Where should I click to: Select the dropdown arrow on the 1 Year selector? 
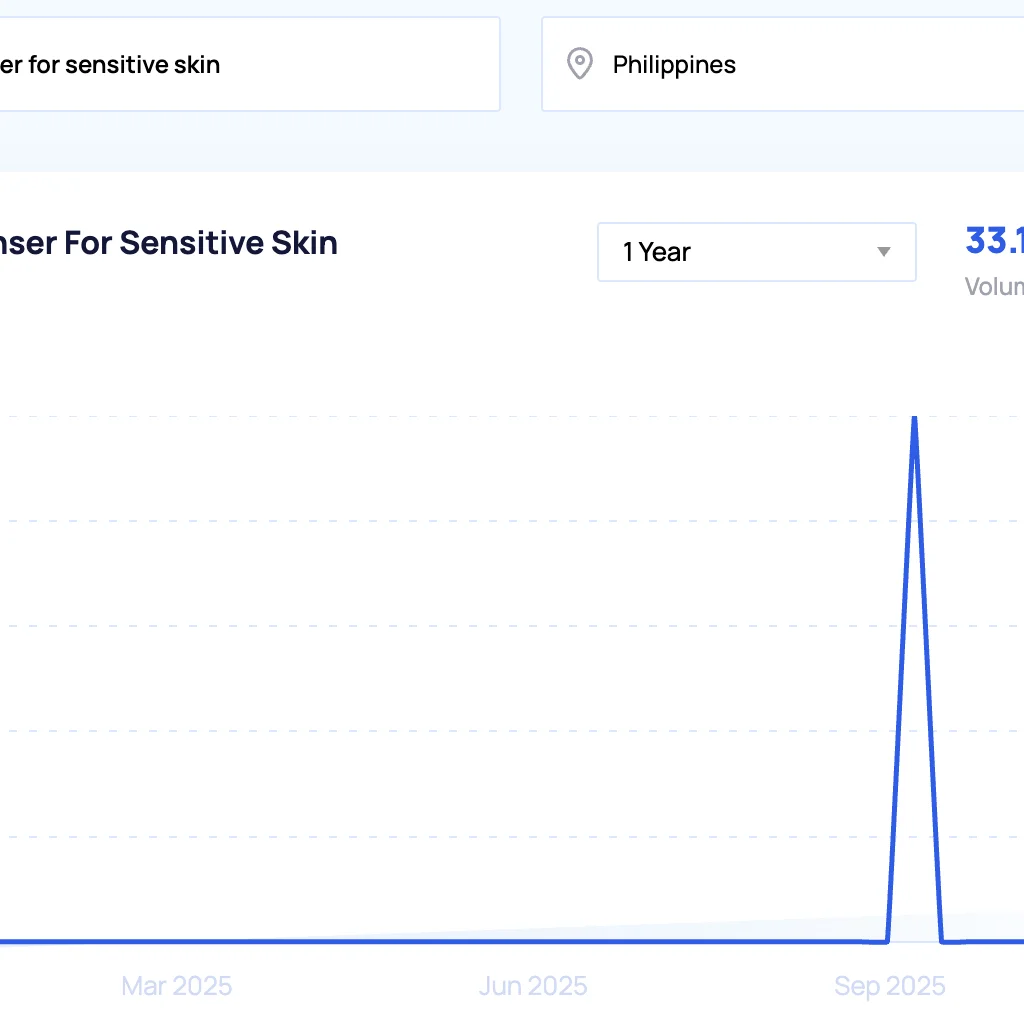click(x=884, y=253)
